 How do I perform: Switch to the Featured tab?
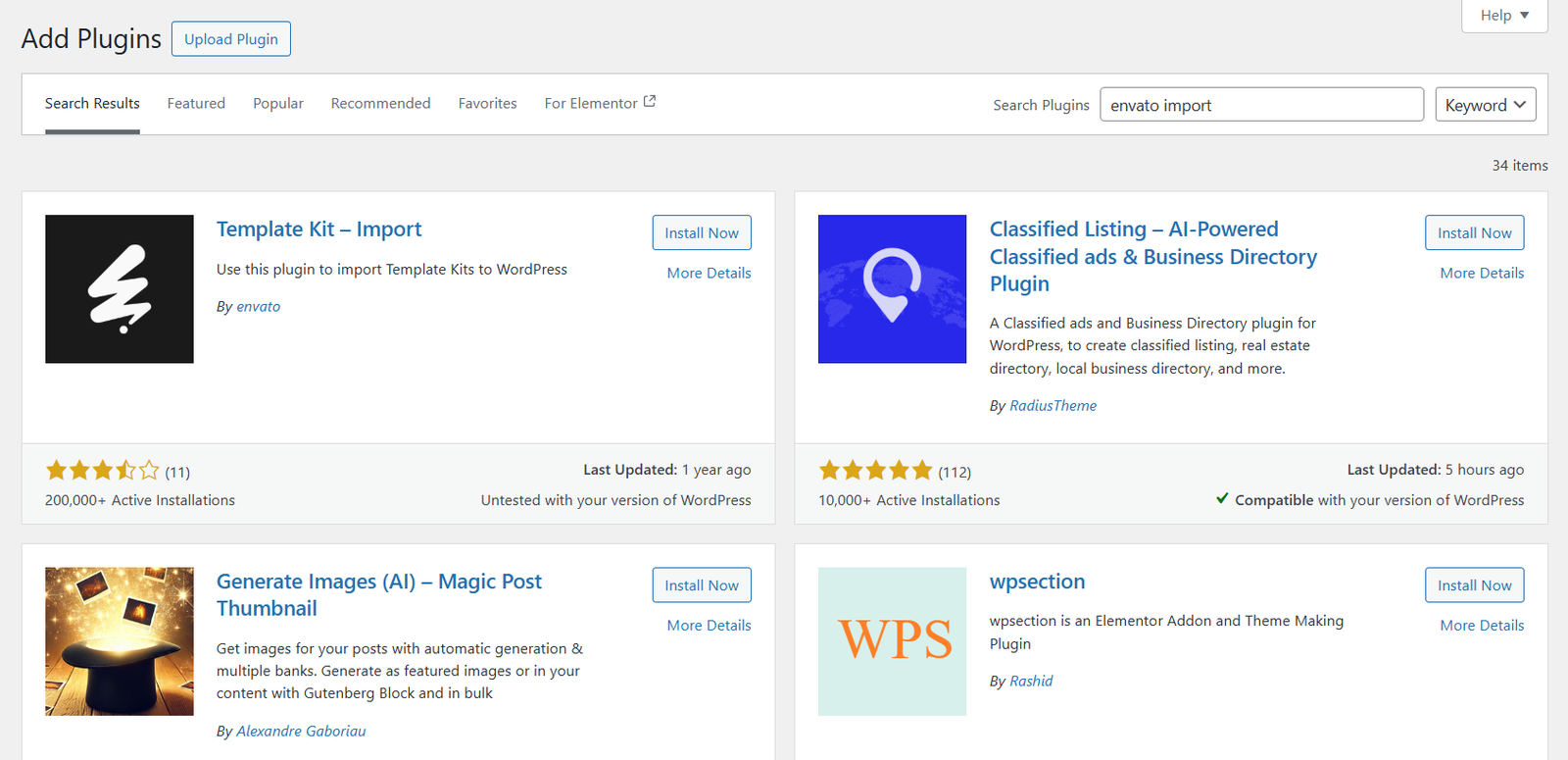pyautogui.click(x=196, y=104)
